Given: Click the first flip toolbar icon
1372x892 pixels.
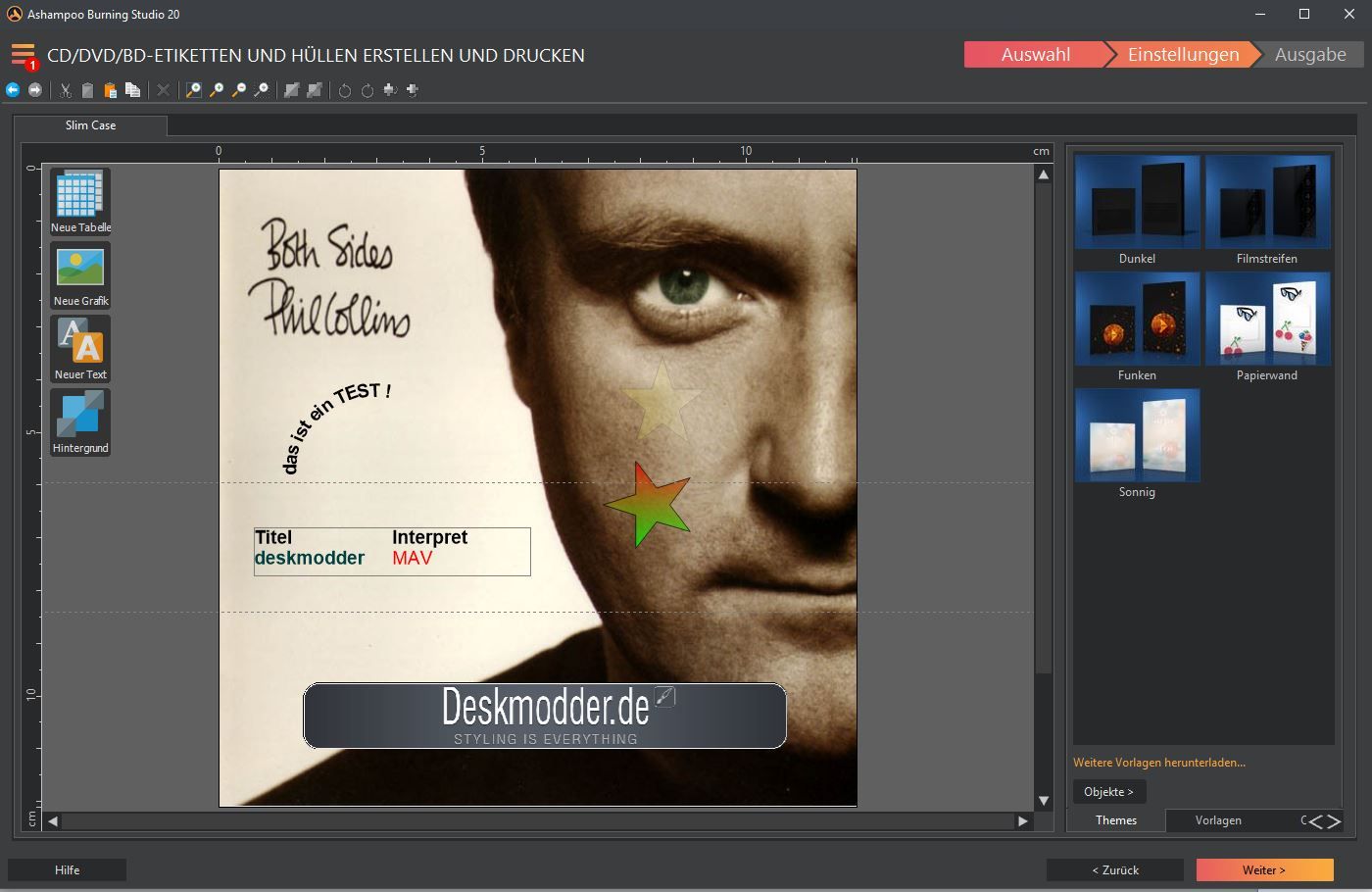Looking at the screenshot, I should [390, 90].
